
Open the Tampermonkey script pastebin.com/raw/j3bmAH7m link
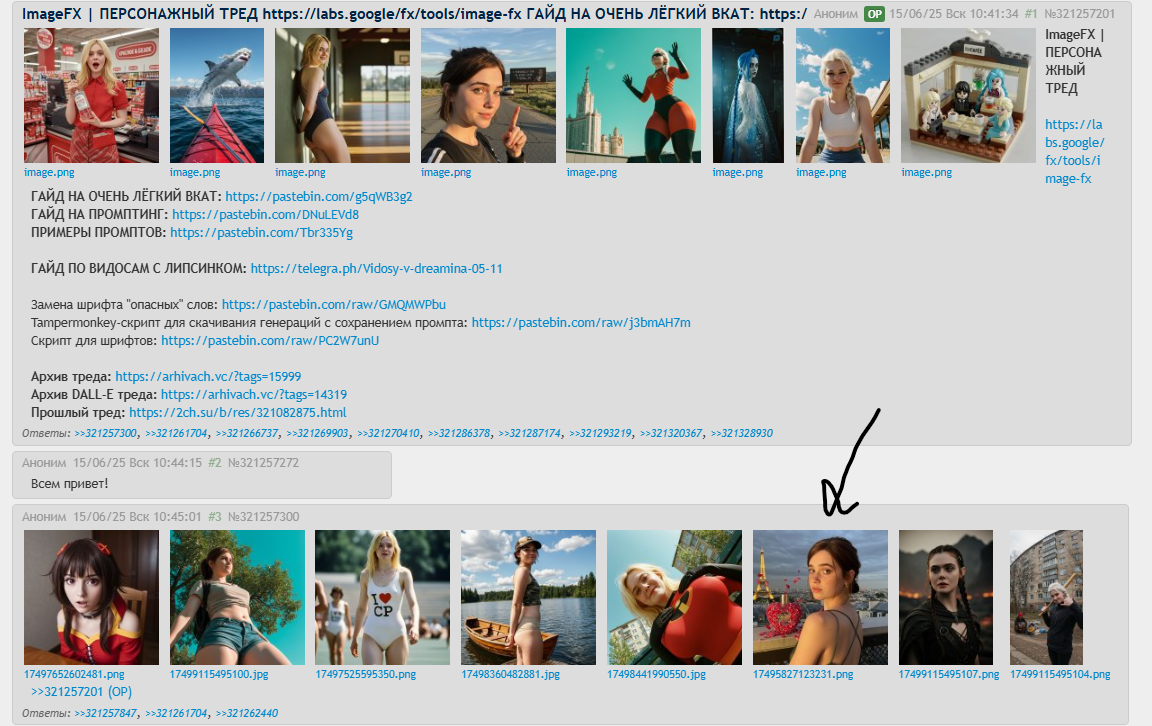pos(581,323)
